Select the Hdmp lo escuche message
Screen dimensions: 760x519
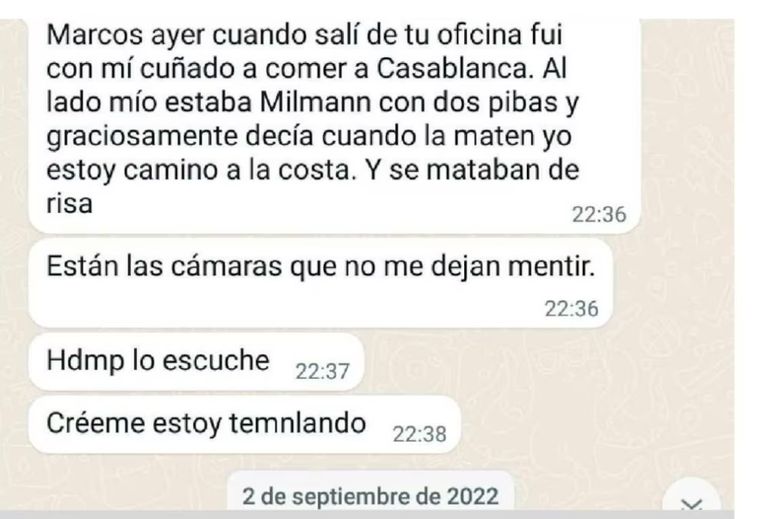point(196,362)
